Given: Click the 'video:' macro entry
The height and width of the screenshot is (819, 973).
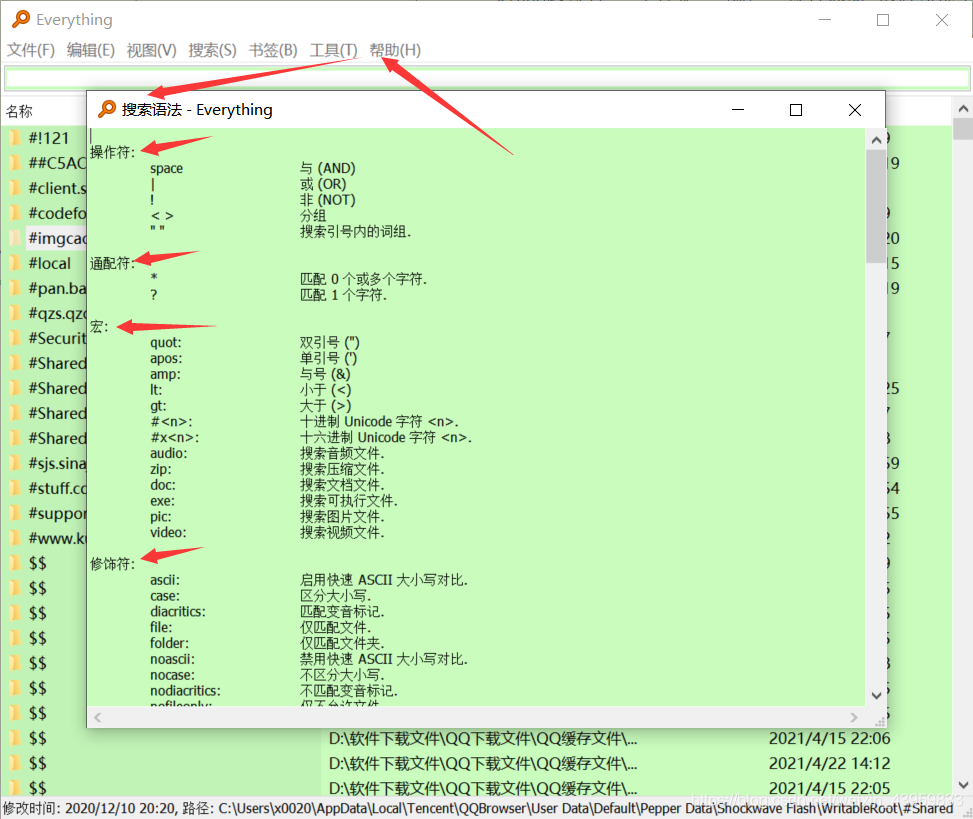Looking at the screenshot, I should pyautogui.click(x=168, y=533).
